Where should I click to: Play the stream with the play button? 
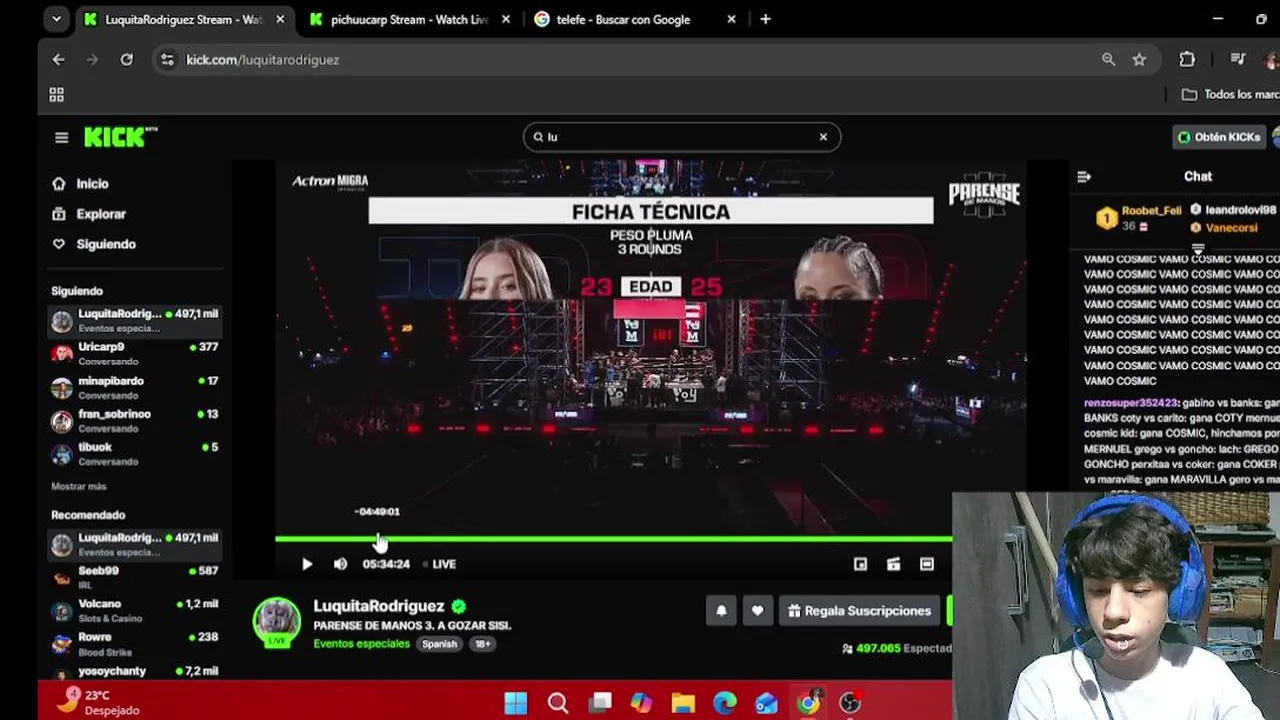307,564
